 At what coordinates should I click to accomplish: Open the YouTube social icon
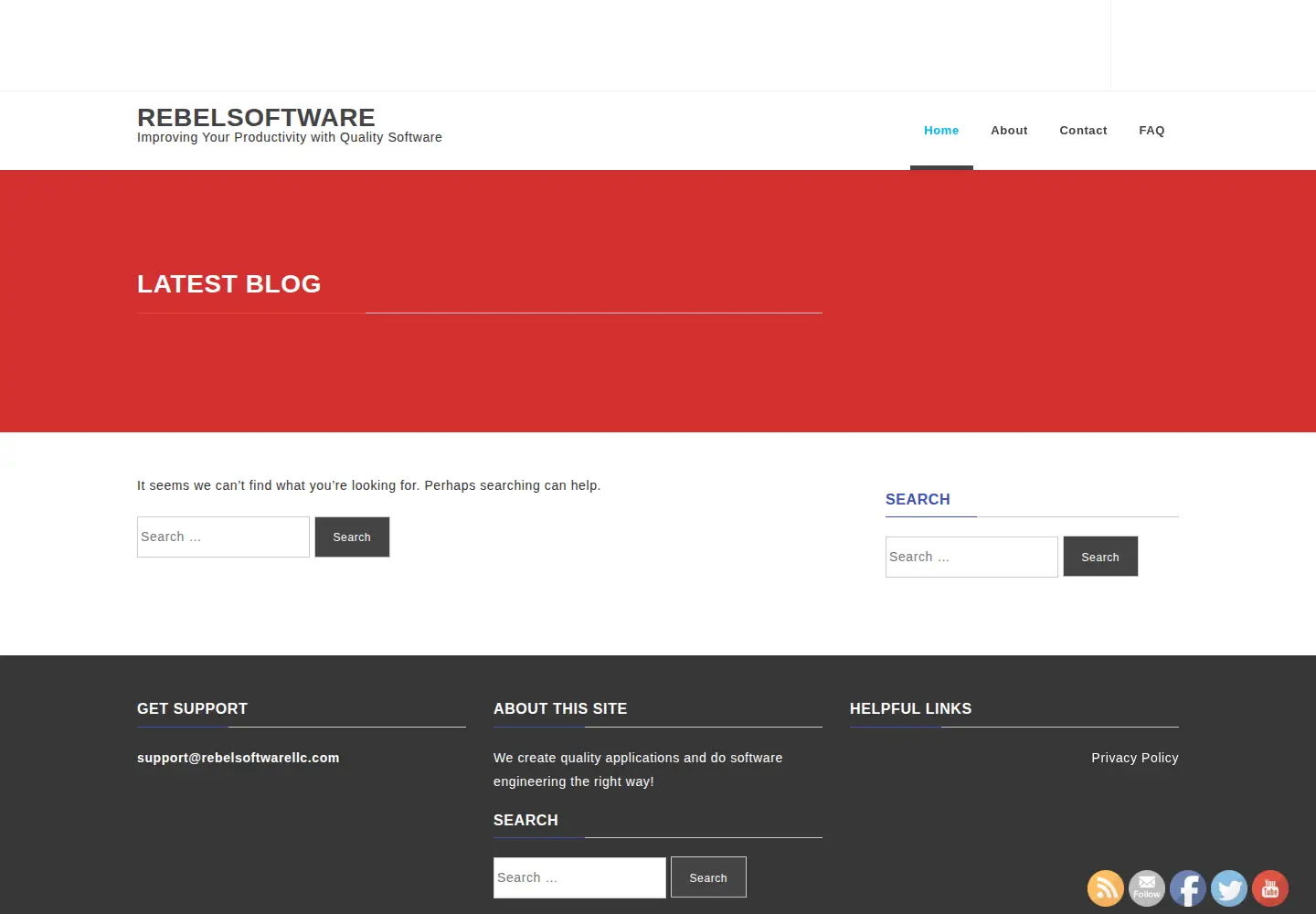(1270, 888)
